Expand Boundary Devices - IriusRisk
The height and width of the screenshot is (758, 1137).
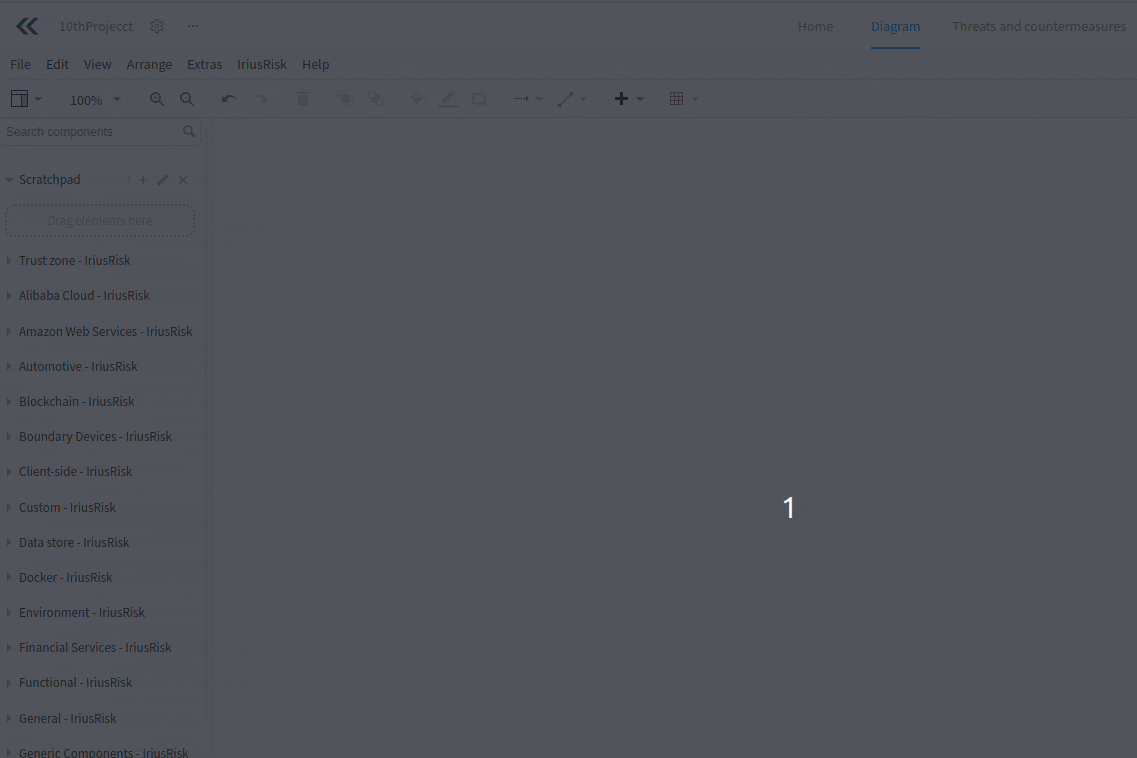pyautogui.click(x=9, y=436)
